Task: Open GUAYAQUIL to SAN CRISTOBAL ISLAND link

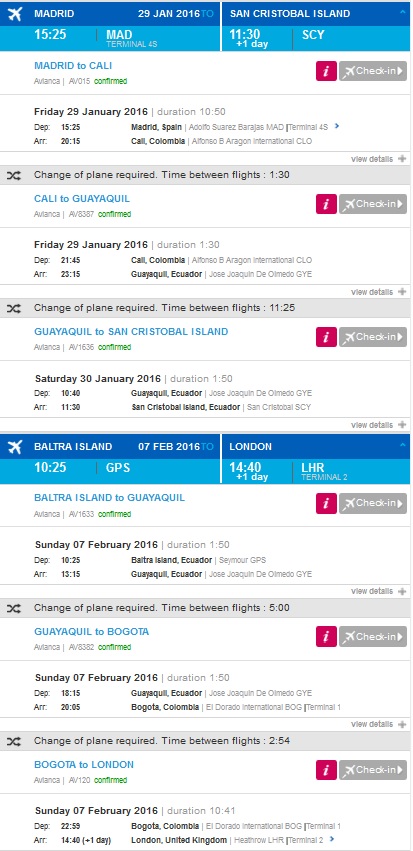Action: (x=131, y=332)
